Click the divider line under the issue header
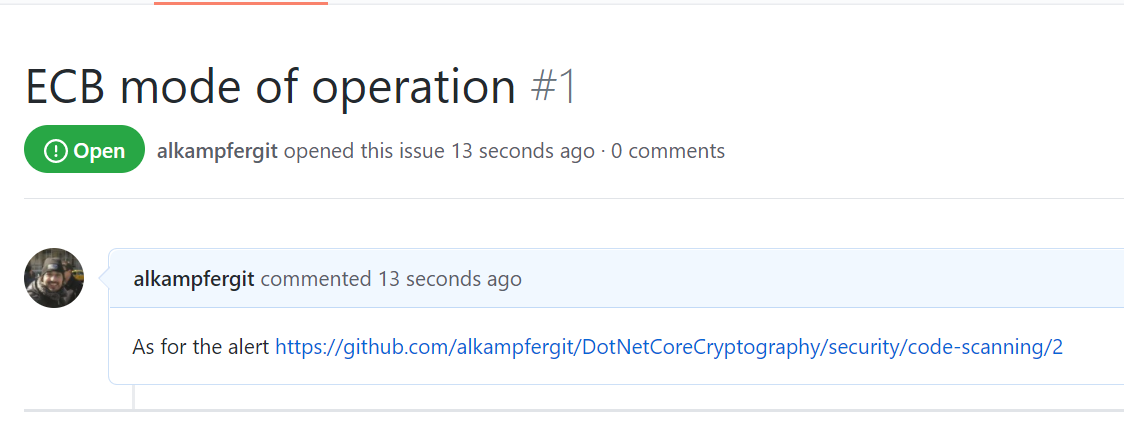This screenshot has width=1124, height=428. (x=573, y=198)
